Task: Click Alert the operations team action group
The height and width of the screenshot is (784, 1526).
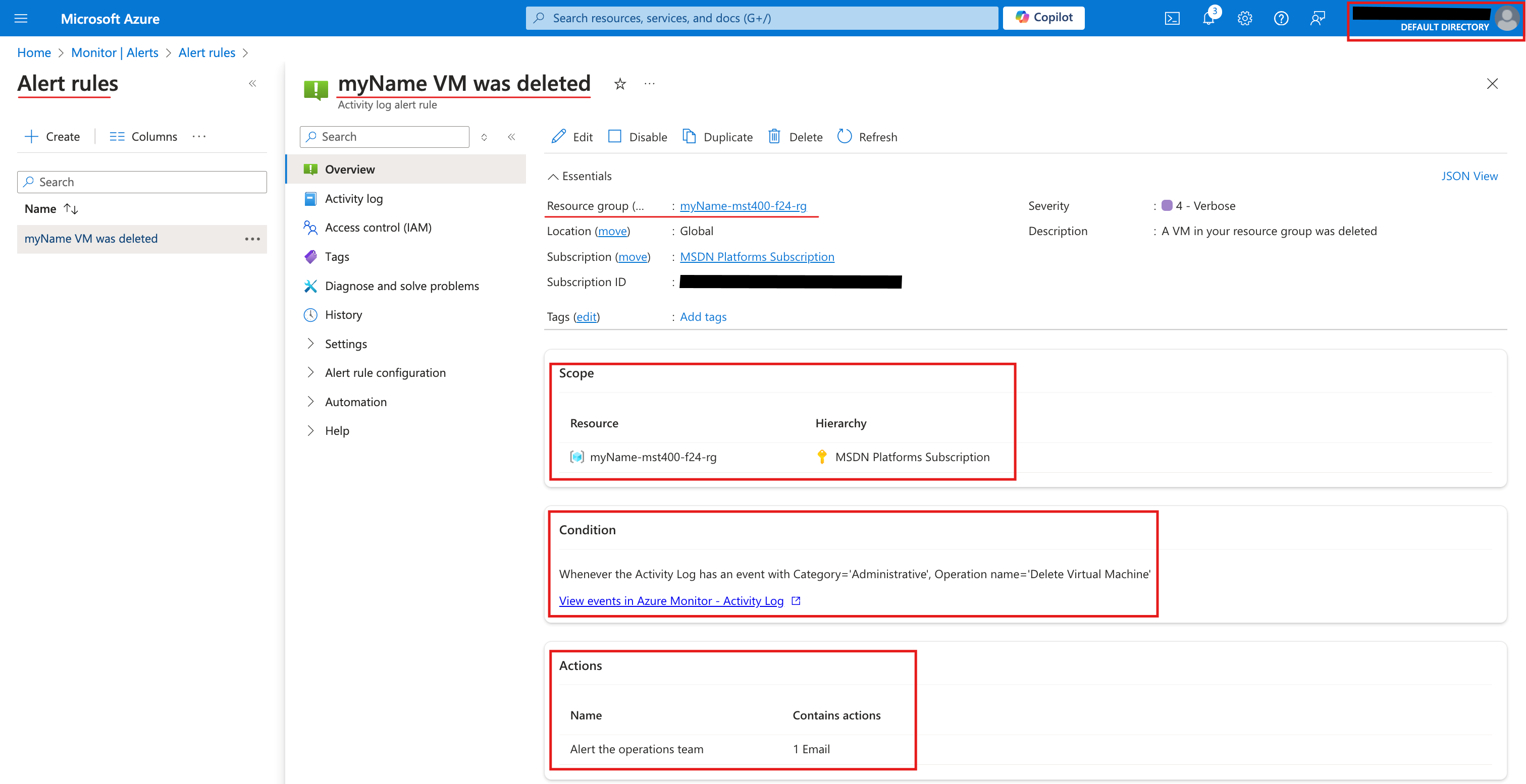Action: (636, 749)
